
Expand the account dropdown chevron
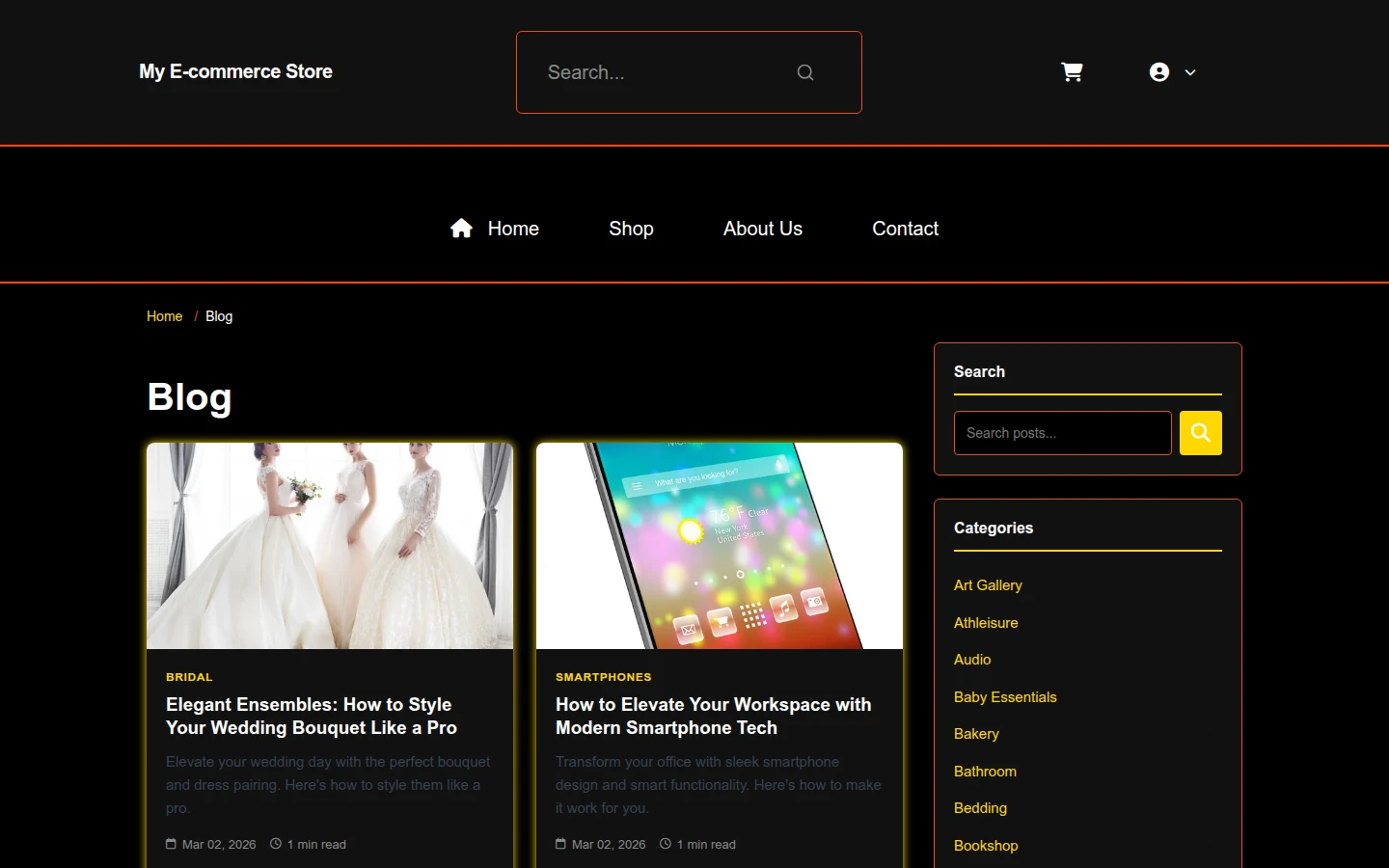1190,72
